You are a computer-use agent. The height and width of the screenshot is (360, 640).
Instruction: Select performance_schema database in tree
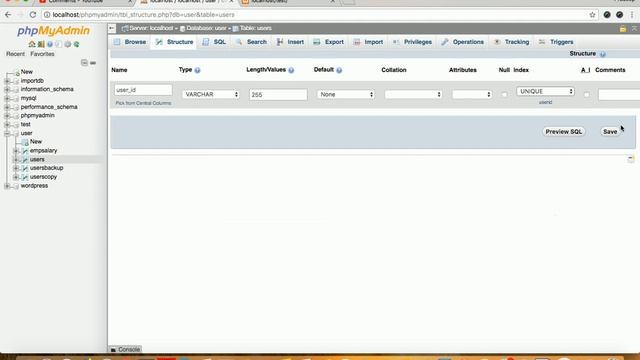(49, 107)
